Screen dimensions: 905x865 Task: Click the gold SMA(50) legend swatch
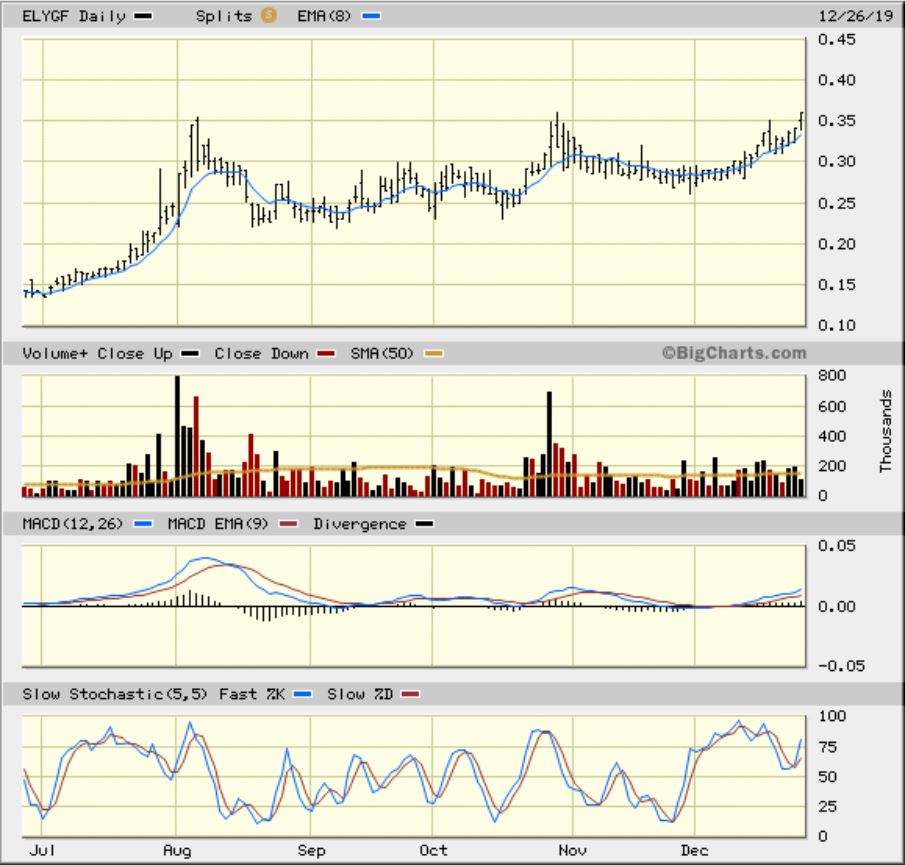pyautogui.click(x=433, y=354)
